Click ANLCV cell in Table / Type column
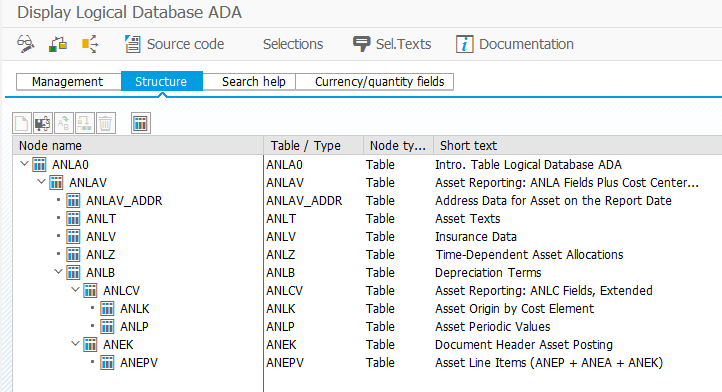722x392 pixels. pos(285,291)
